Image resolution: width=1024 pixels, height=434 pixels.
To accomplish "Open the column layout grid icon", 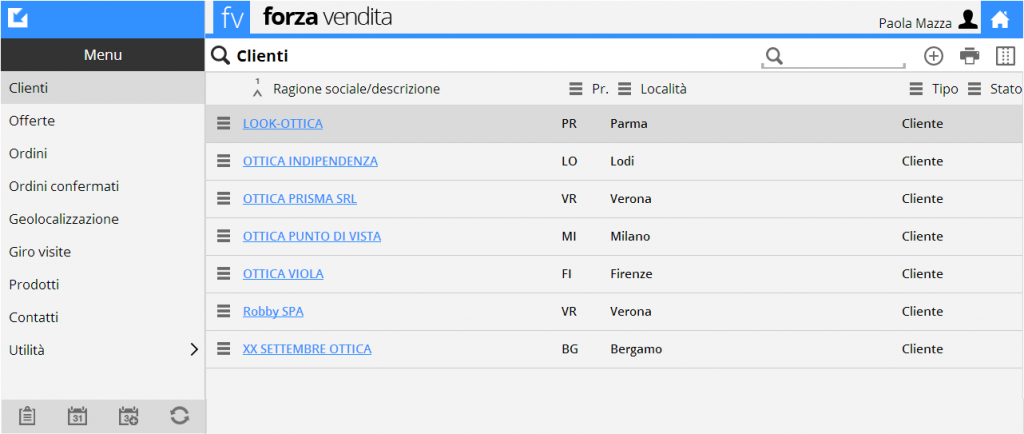I will click(x=1005, y=56).
